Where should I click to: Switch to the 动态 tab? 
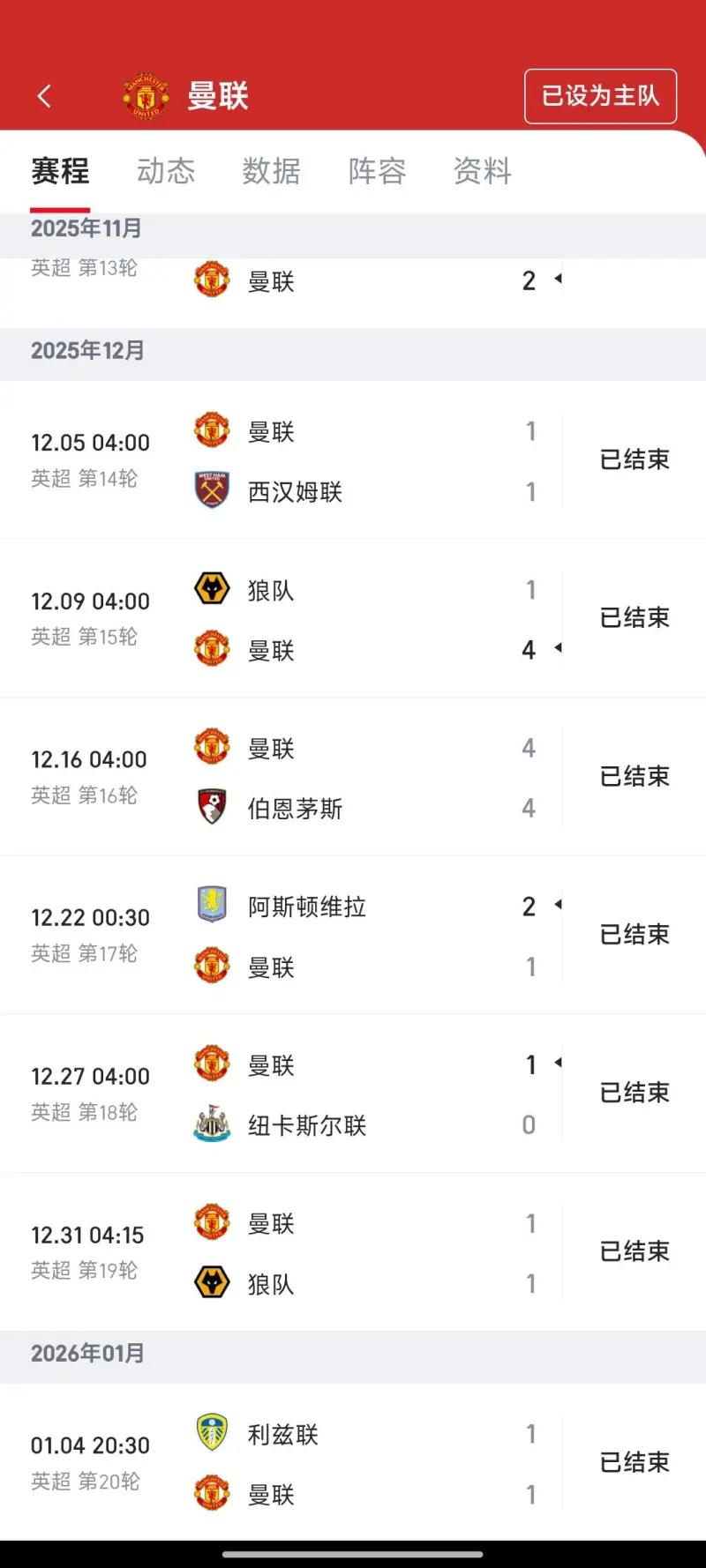[x=166, y=171]
